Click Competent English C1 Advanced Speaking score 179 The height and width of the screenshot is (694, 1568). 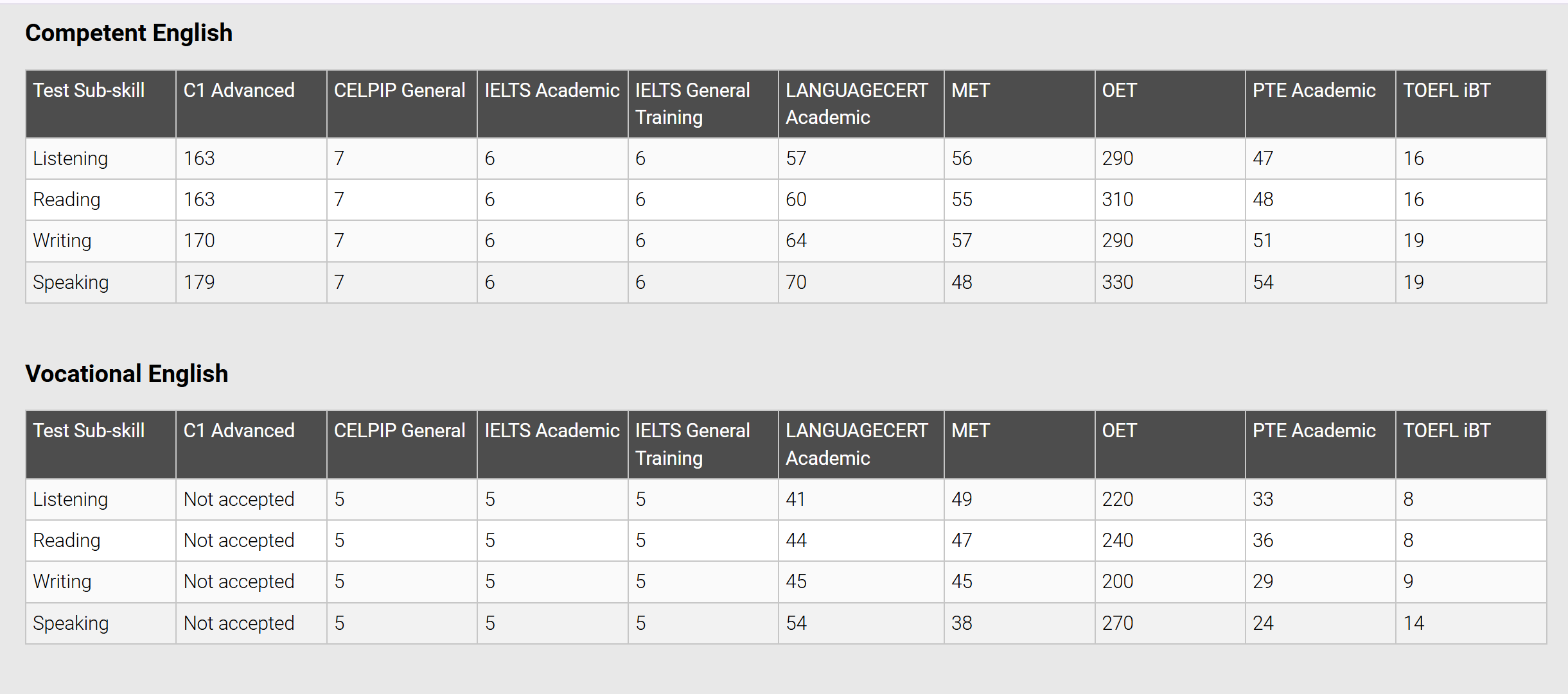pyautogui.click(x=199, y=282)
